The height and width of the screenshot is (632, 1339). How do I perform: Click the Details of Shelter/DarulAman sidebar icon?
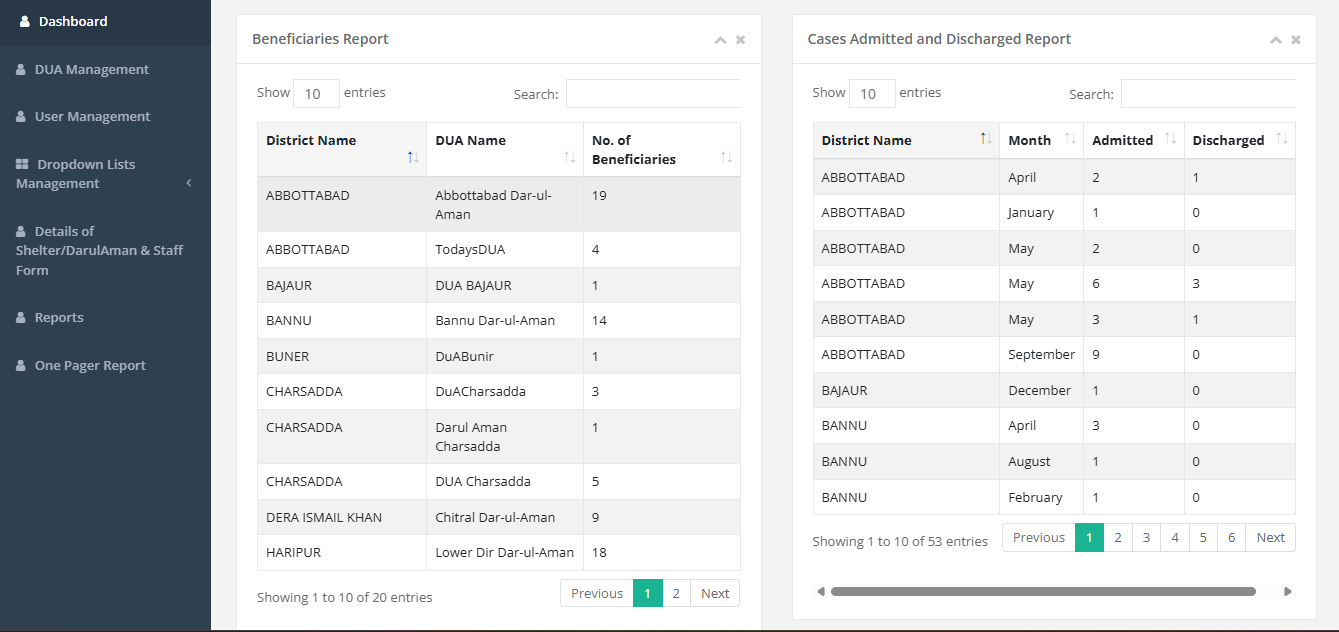point(20,230)
